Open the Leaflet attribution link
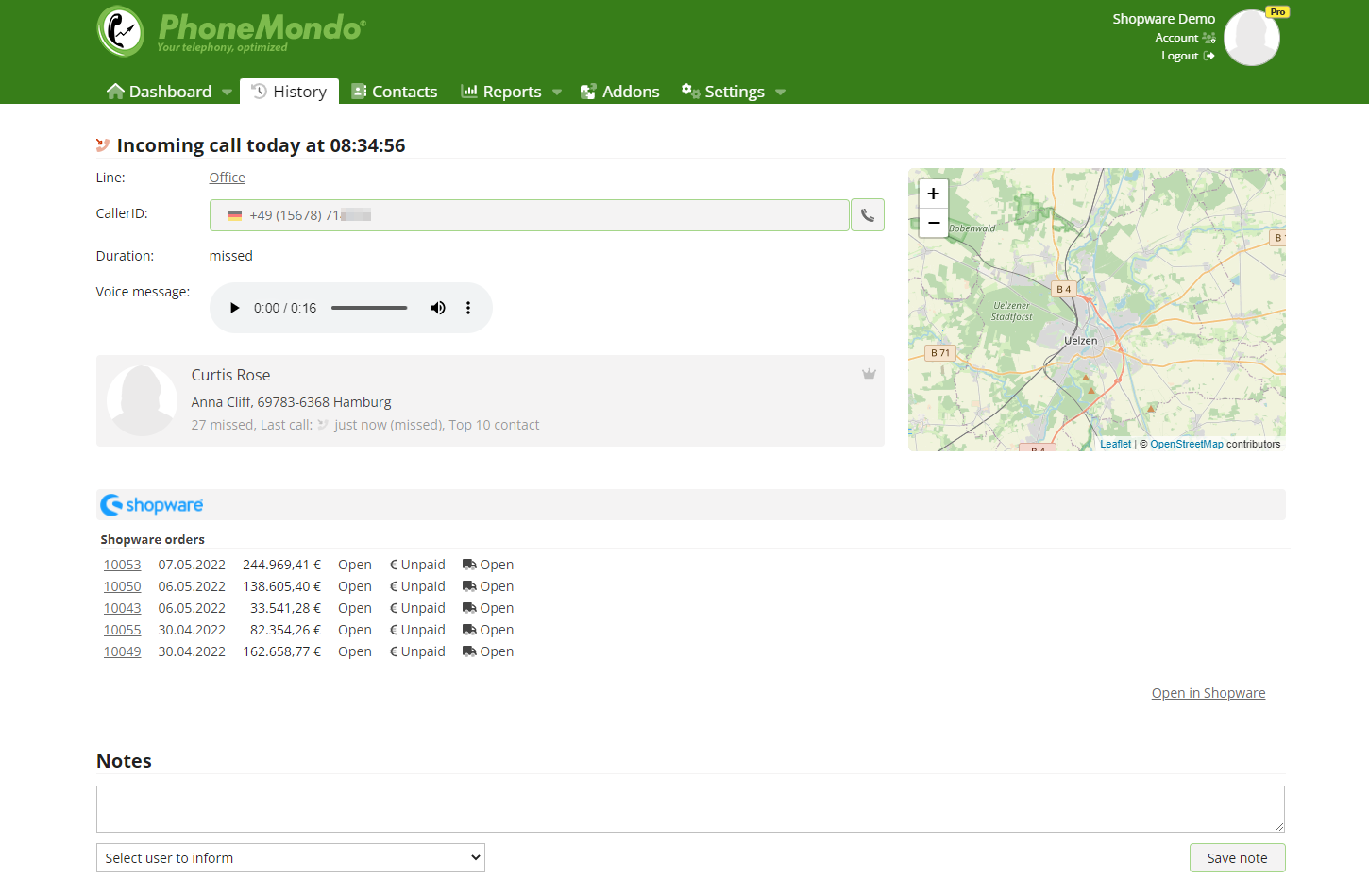 [x=1115, y=444]
